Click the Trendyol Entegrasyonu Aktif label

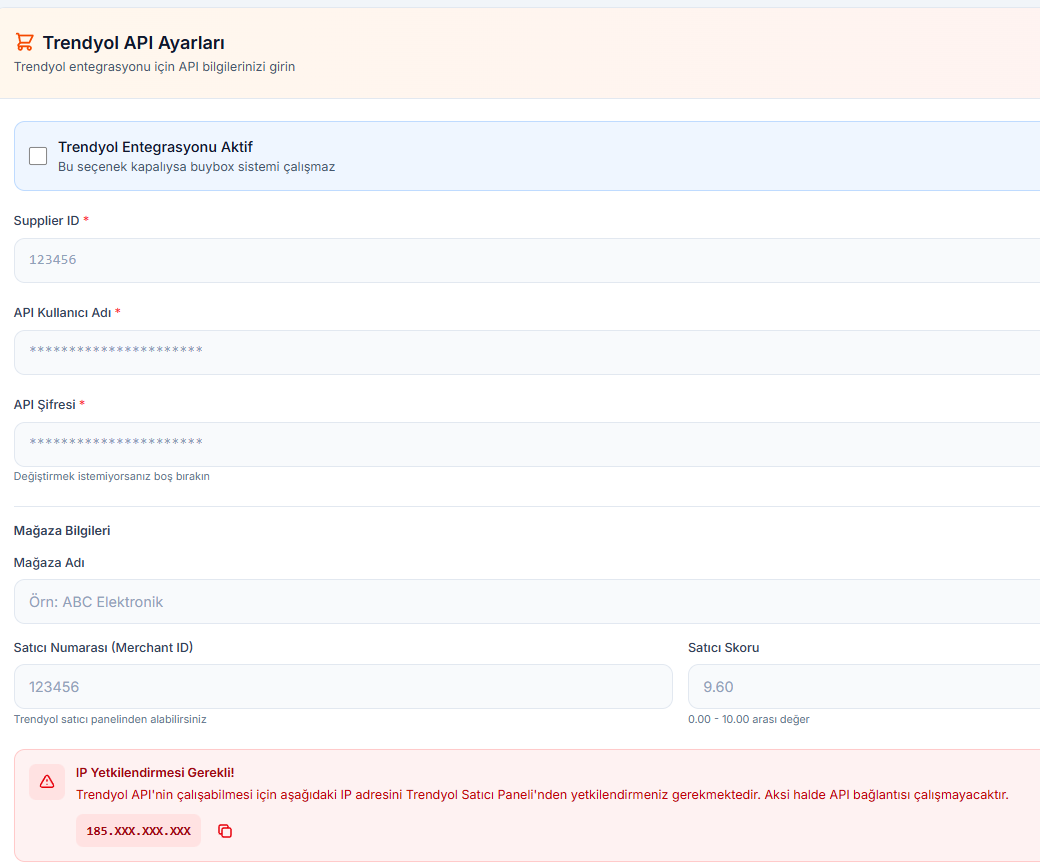point(155,147)
